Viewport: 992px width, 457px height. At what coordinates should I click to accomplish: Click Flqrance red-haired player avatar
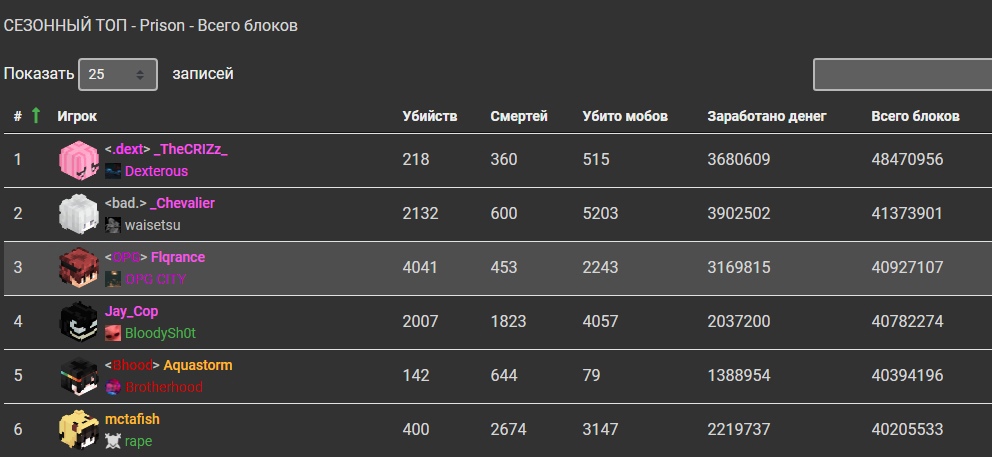(79, 268)
